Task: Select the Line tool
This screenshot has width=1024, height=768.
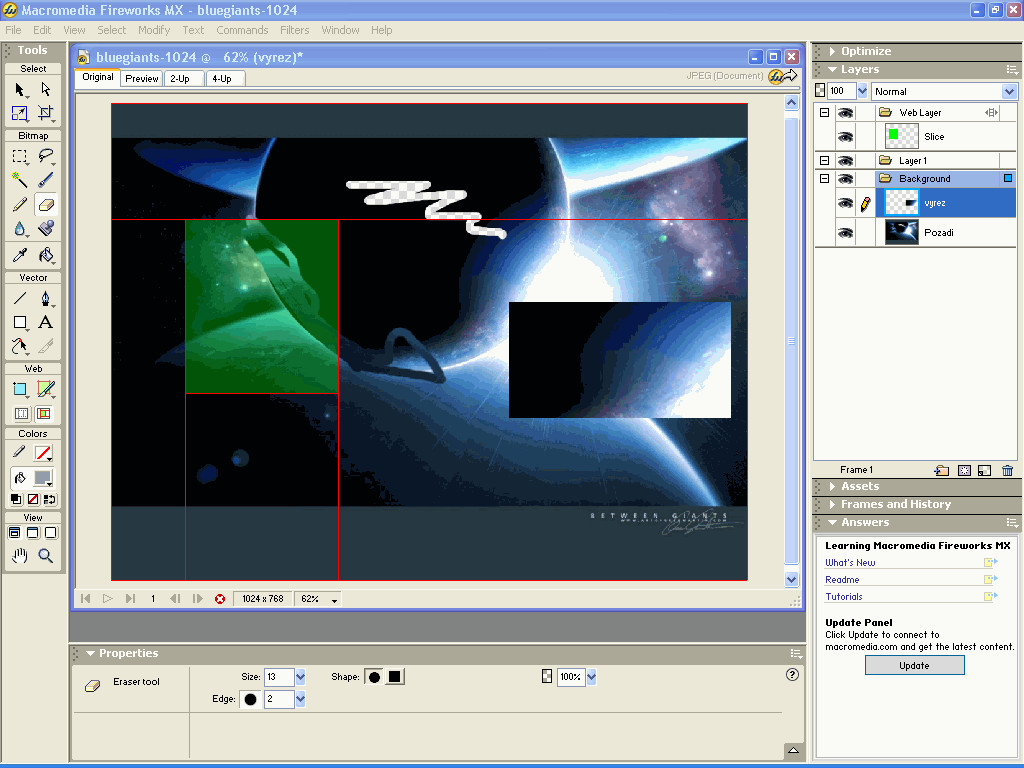Action: coord(20,298)
